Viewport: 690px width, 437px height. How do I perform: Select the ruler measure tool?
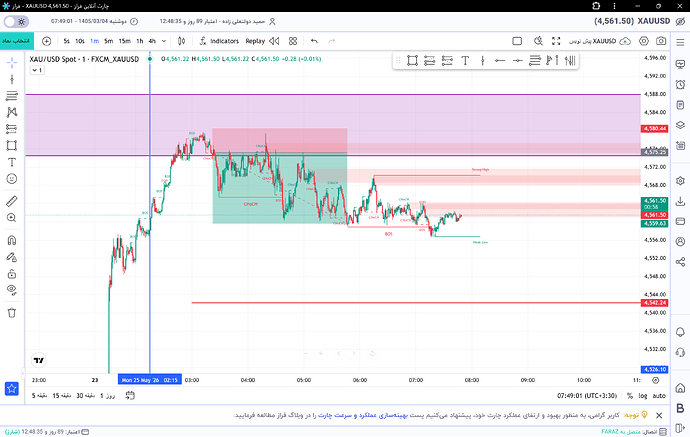pos(12,201)
